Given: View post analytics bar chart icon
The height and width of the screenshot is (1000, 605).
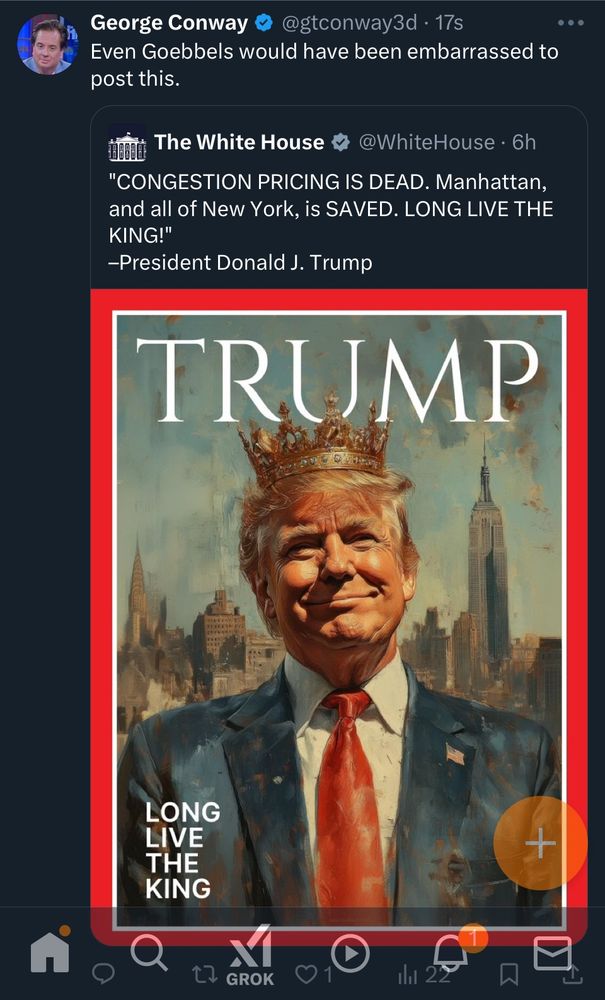Looking at the screenshot, I should (407, 974).
